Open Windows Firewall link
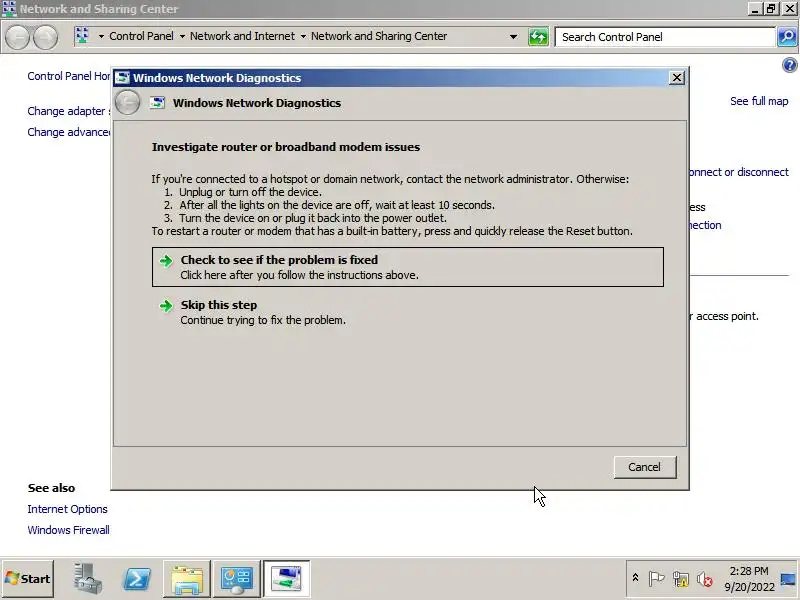 pos(68,530)
